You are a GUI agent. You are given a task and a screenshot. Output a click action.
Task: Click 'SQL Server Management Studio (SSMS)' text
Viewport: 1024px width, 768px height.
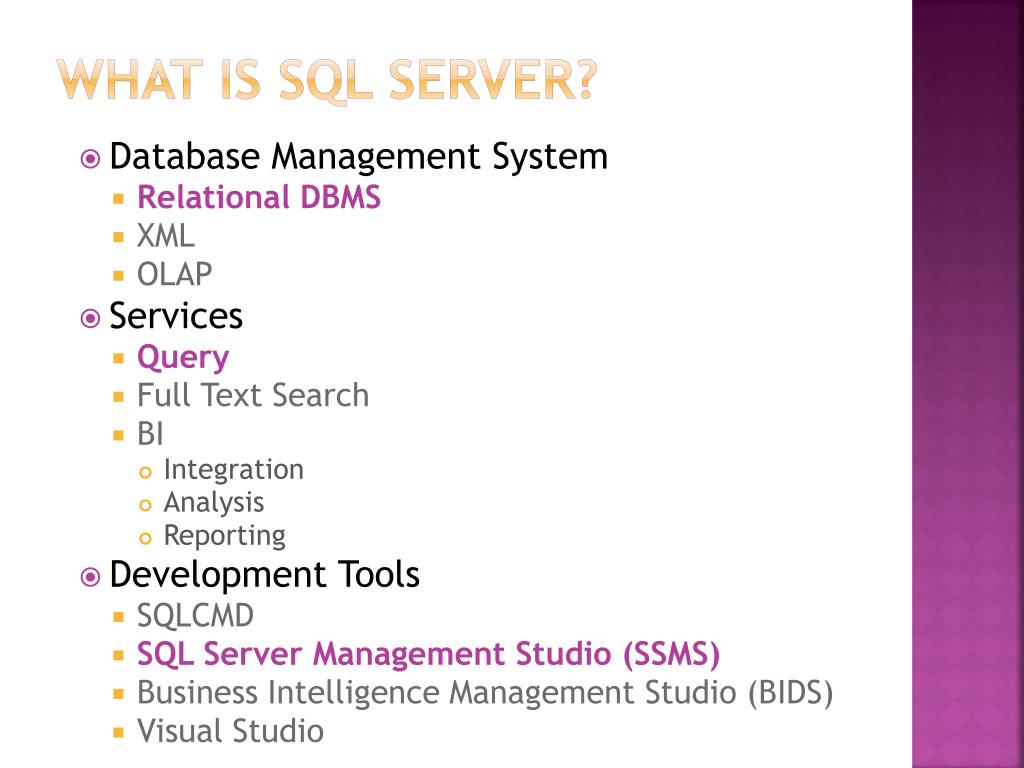tap(428, 654)
